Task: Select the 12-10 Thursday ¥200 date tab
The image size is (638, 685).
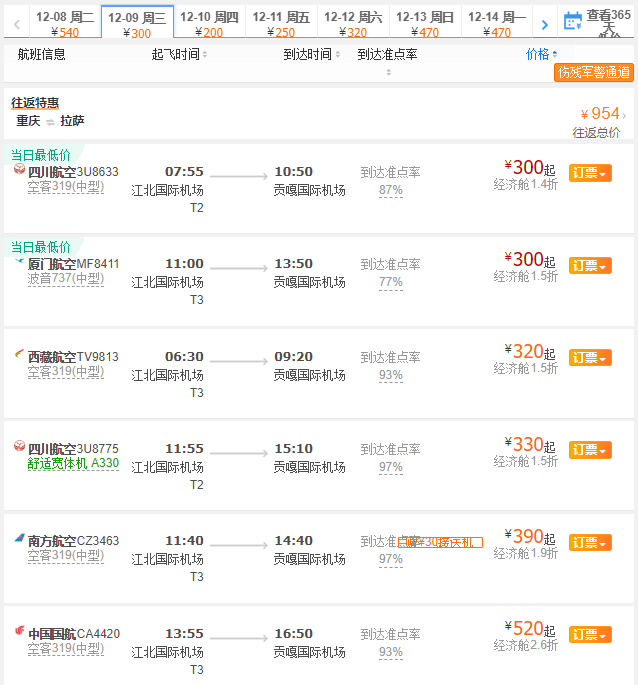Action: (x=209, y=24)
